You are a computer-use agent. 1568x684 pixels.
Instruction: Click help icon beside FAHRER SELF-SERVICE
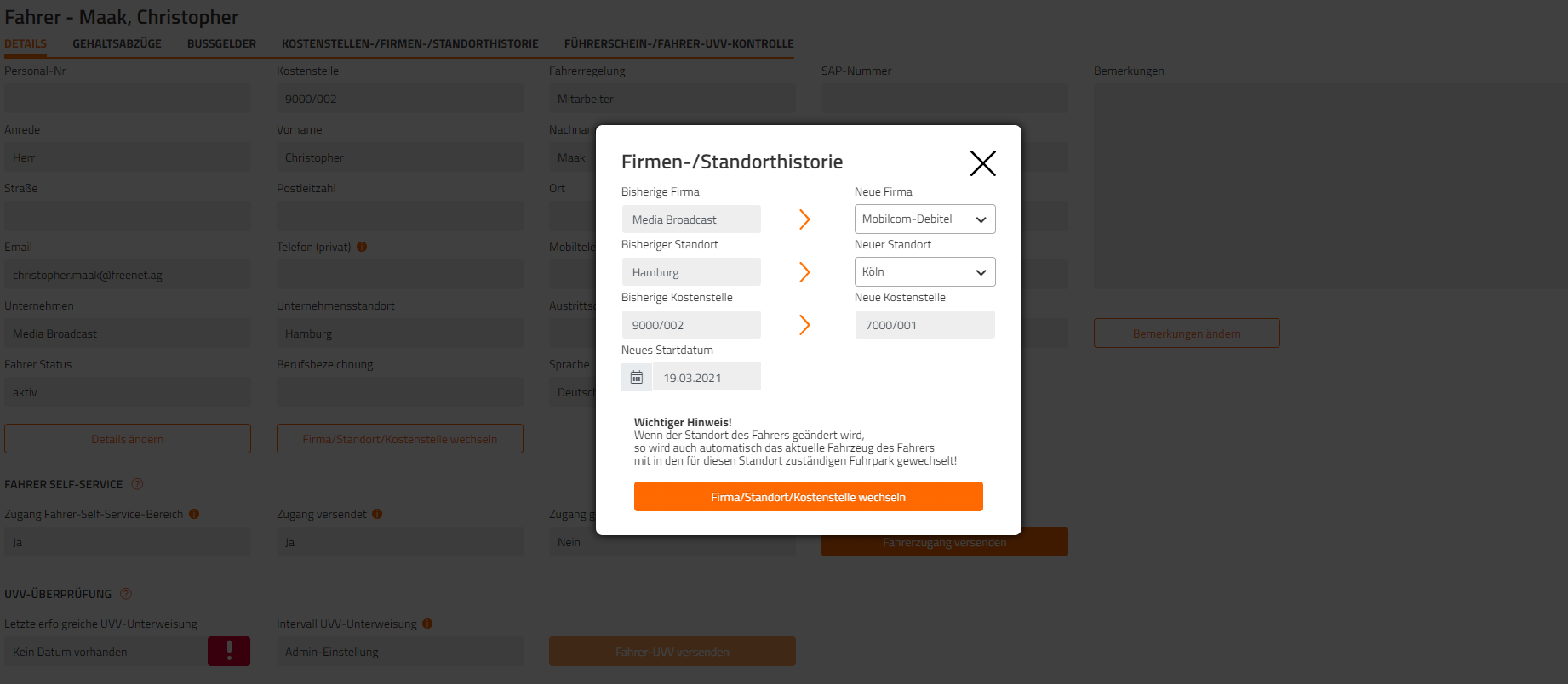coord(137,484)
